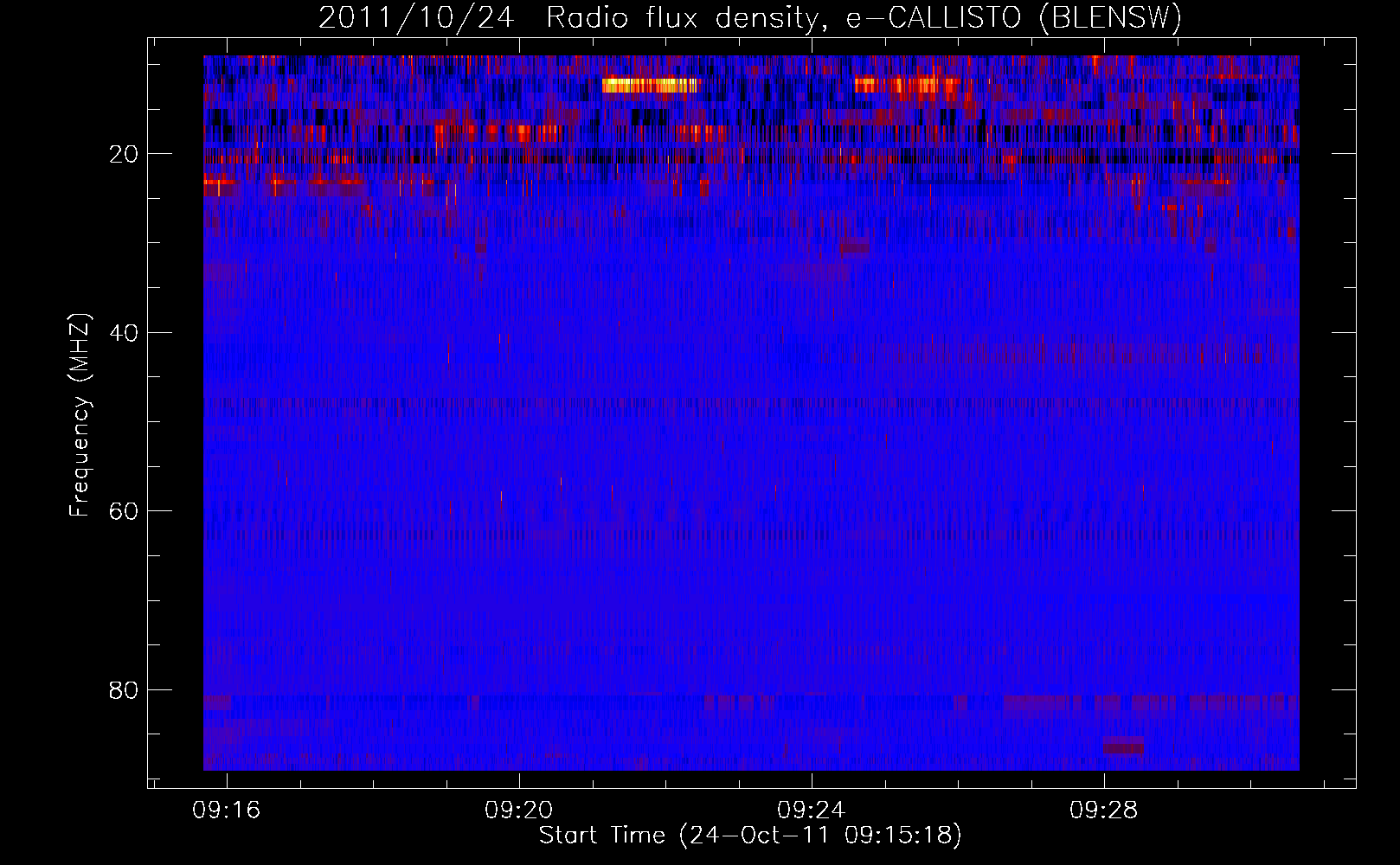The image size is (1400, 865).
Task: Click the 60 MHz frequency tick label
Action: tap(124, 511)
